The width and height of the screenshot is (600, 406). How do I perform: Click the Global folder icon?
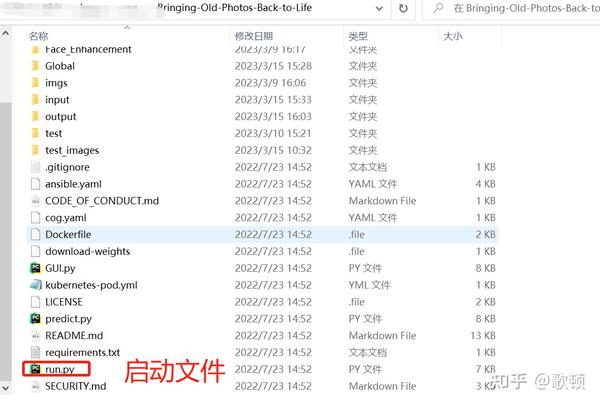coord(36,66)
